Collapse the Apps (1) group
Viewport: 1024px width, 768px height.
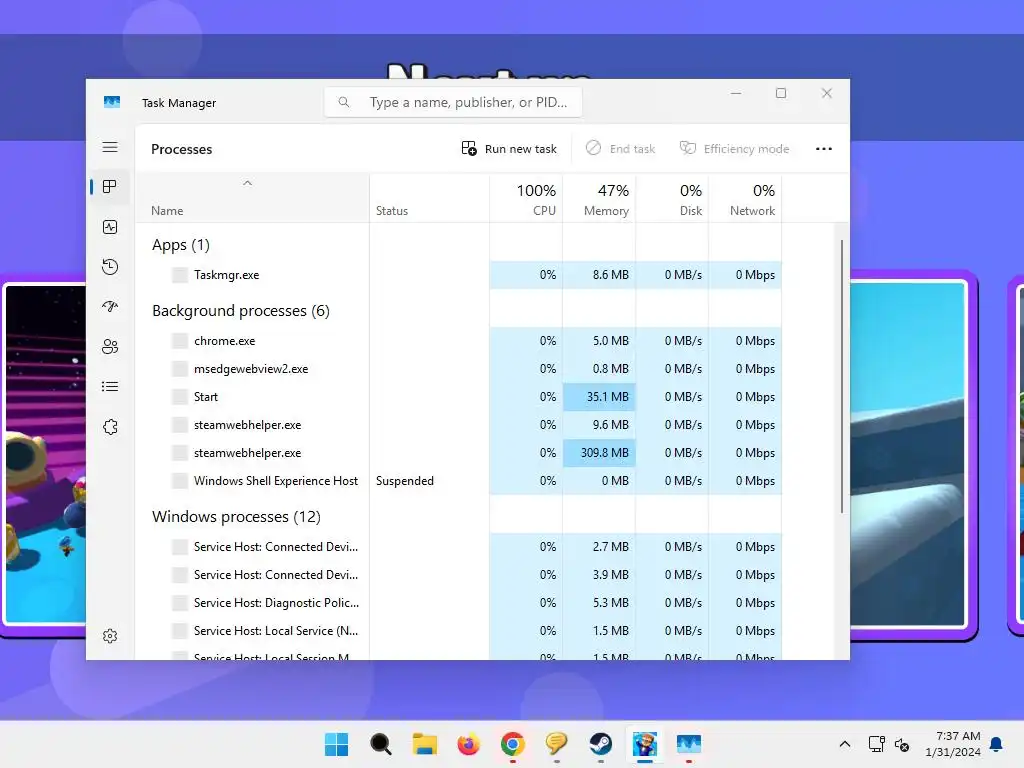click(x=181, y=245)
